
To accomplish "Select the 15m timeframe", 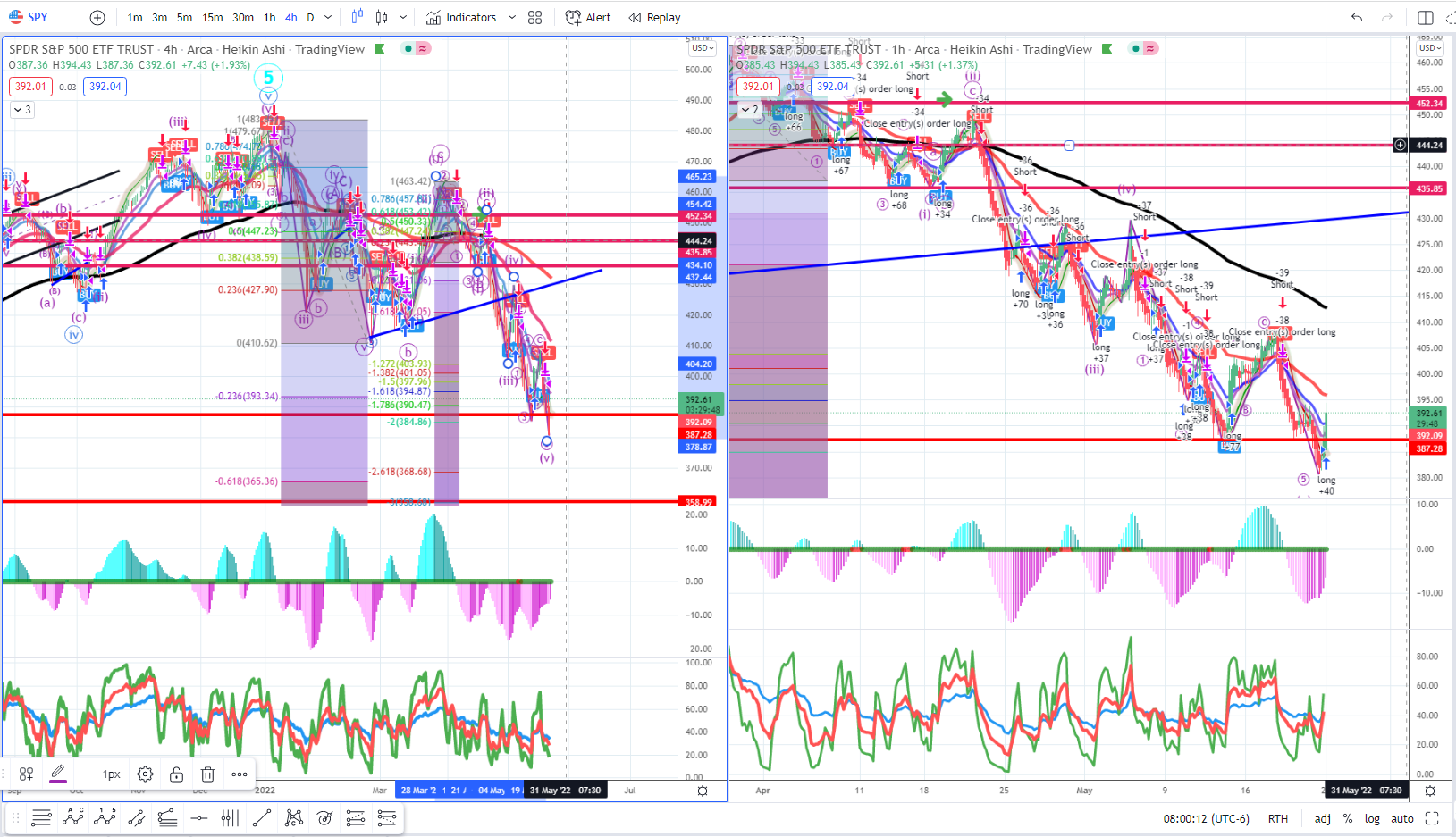I will click(x=213, y=18).
